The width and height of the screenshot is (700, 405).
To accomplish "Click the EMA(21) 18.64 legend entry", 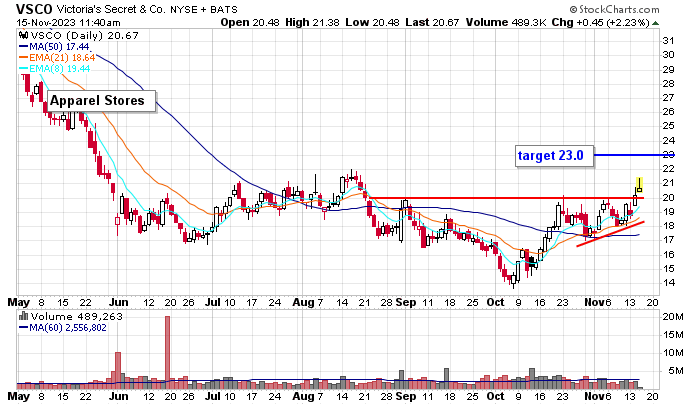I will click(x=57, y=58).
